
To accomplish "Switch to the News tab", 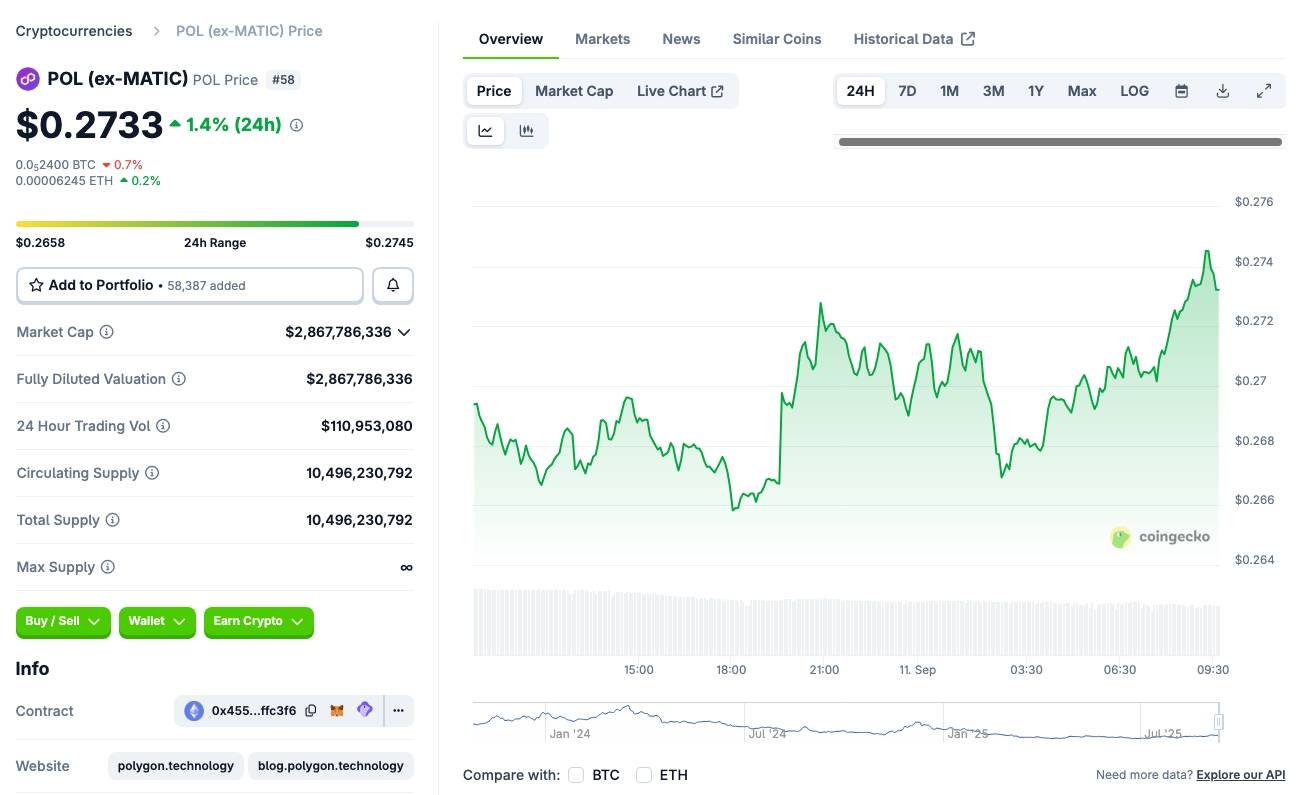I will 681,39.
